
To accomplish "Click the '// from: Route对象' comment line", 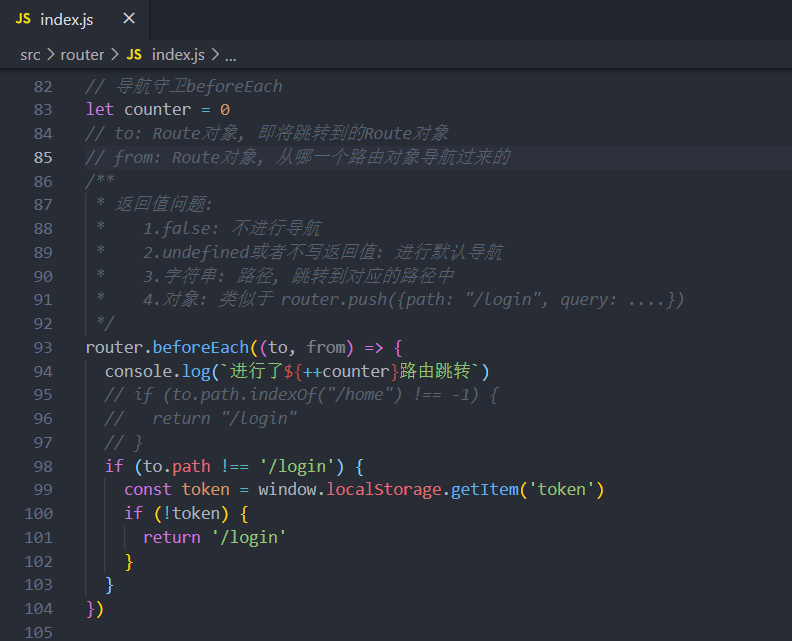I will (298, 158).
